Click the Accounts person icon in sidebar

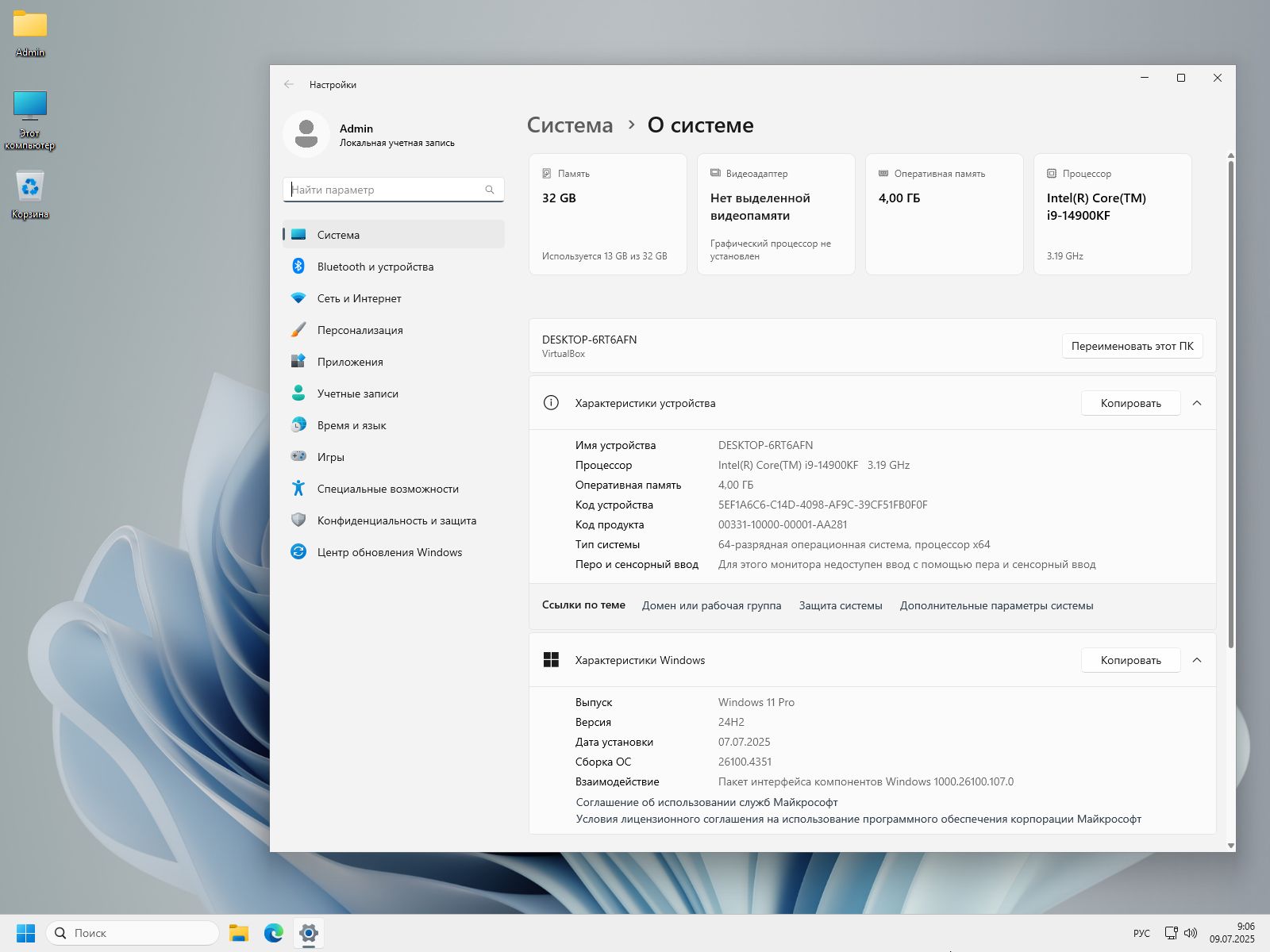click(x=298, y=393)
